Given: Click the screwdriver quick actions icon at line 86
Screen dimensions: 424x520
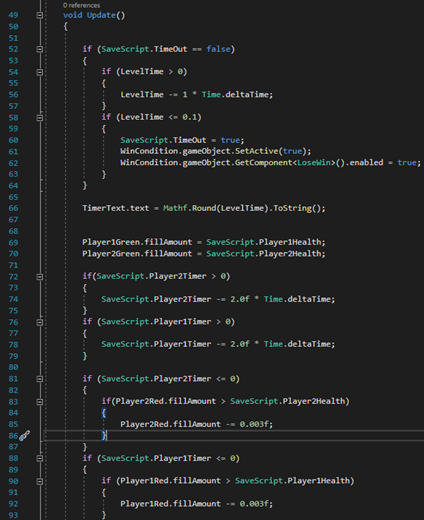Looking at the screenshot, I should coord(24,436).
